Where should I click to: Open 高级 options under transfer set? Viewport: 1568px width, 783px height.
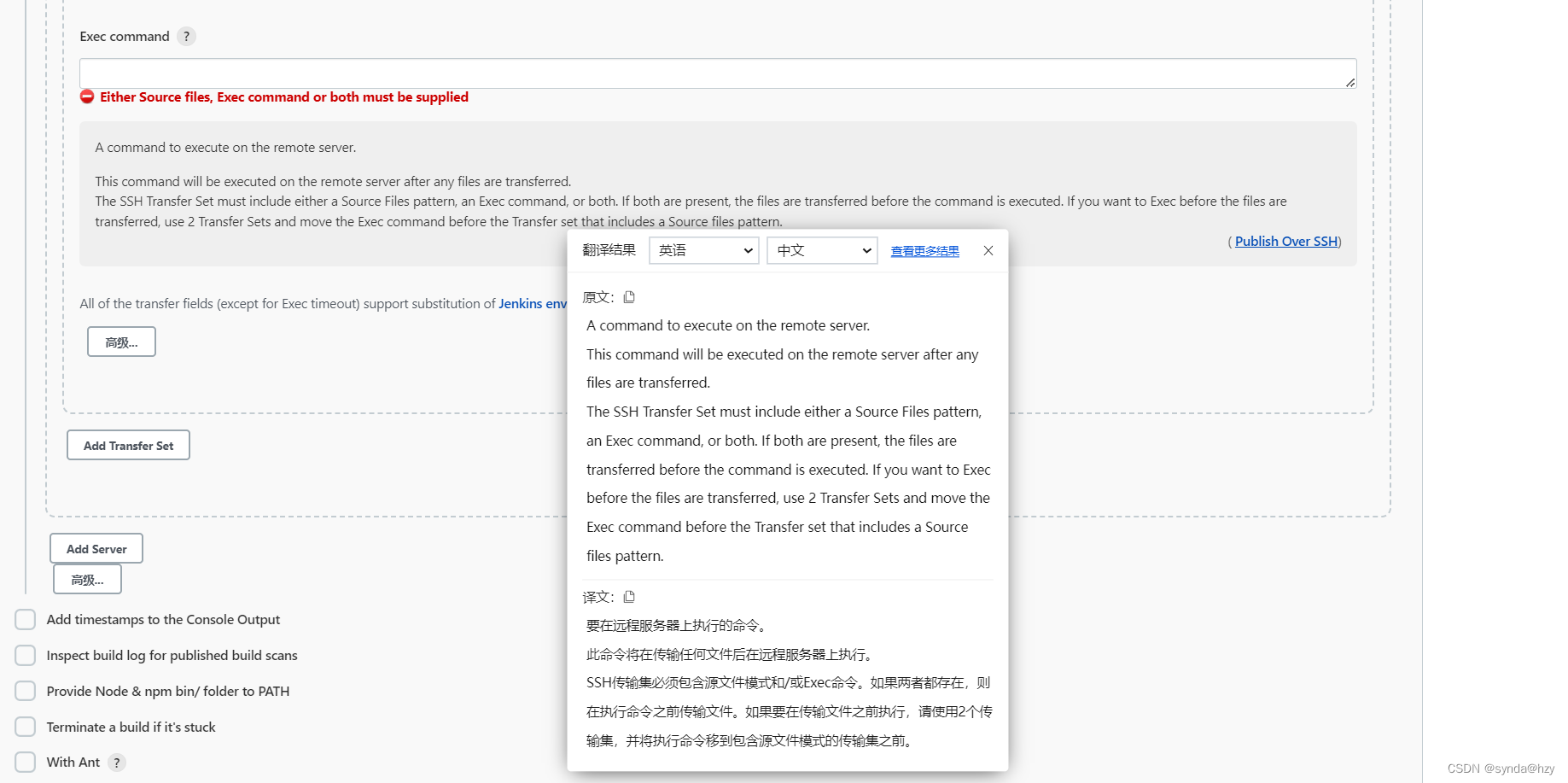pos(121,342)
